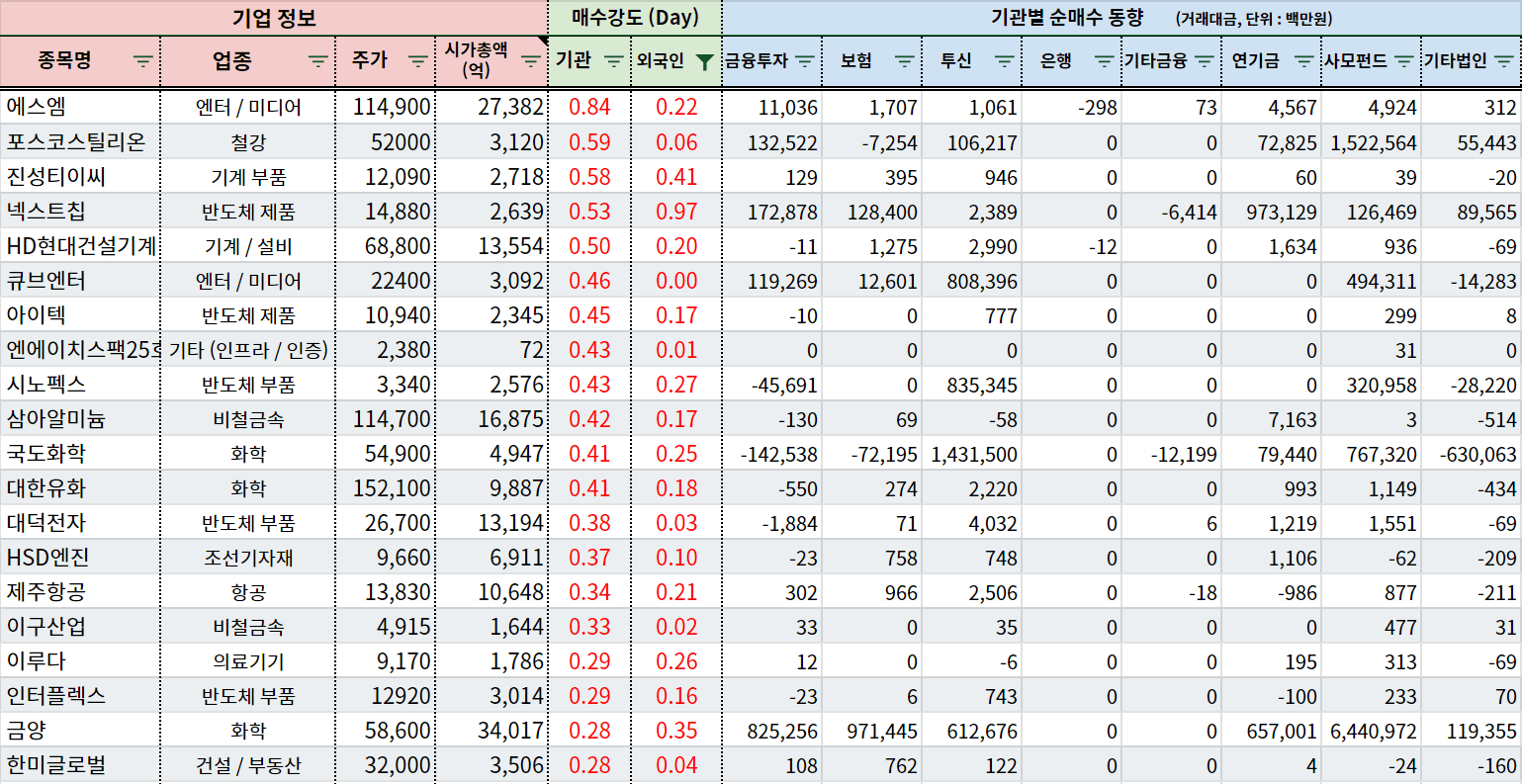Image resolution: width=1522 pixels, height=784 pixels.
Task: Open the 시가총액 (억) filter dropdown
Action: point(530,61)
